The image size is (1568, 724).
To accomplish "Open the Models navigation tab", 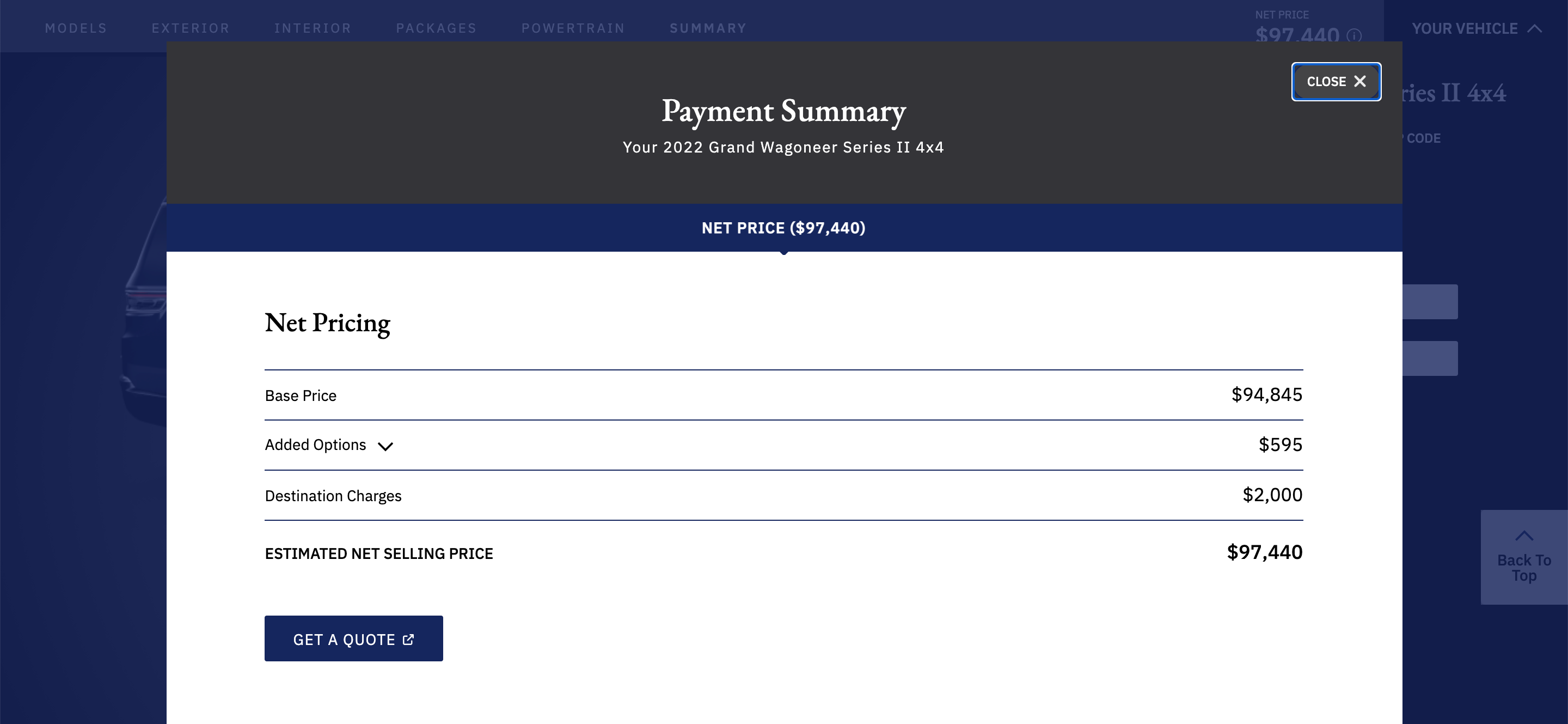I will click(x=76, y=28).
